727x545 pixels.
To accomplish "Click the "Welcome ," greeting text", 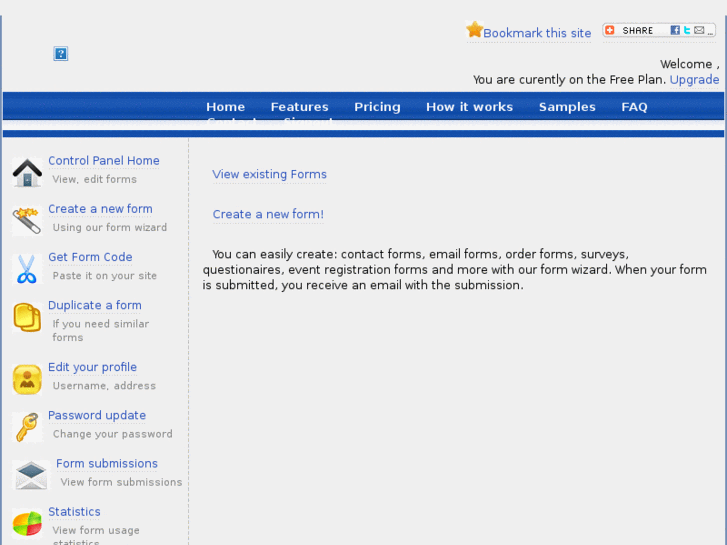I will [689, 64].
